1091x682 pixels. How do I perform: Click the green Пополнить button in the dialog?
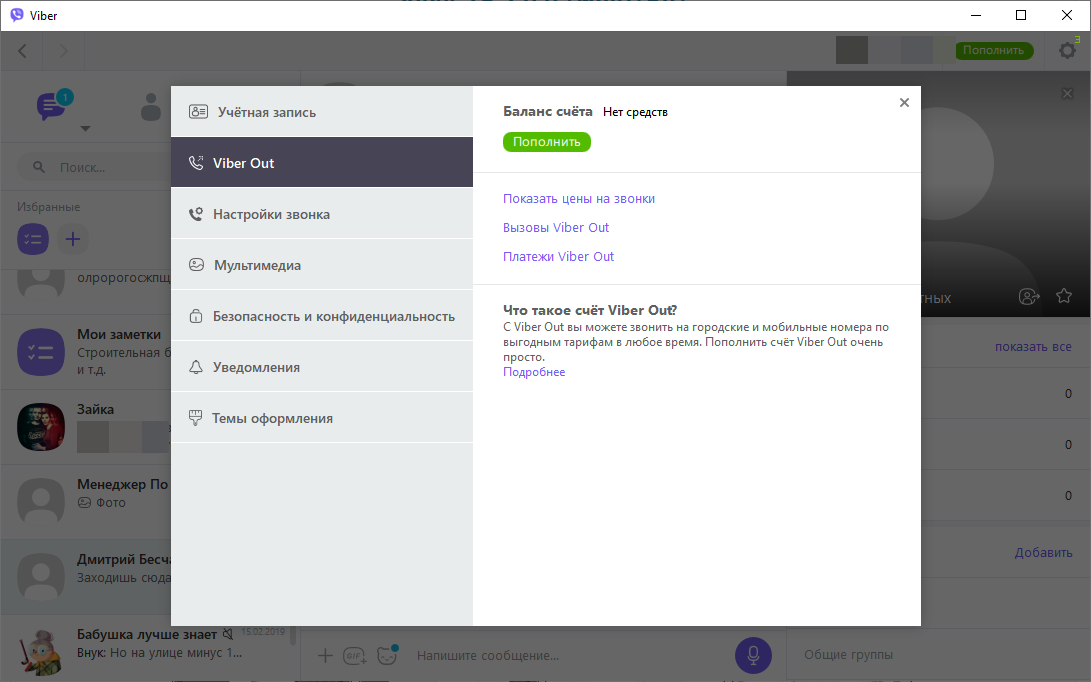[546, 142]
